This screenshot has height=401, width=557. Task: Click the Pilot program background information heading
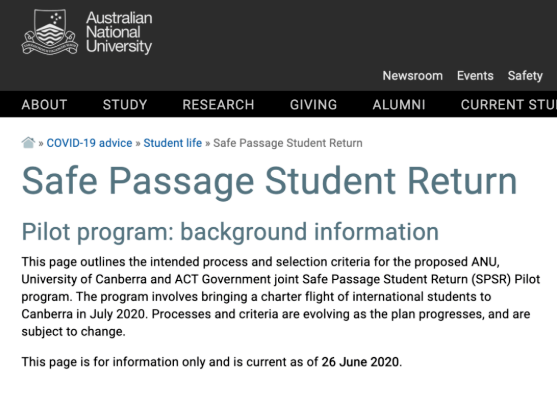tap(230, 232)
